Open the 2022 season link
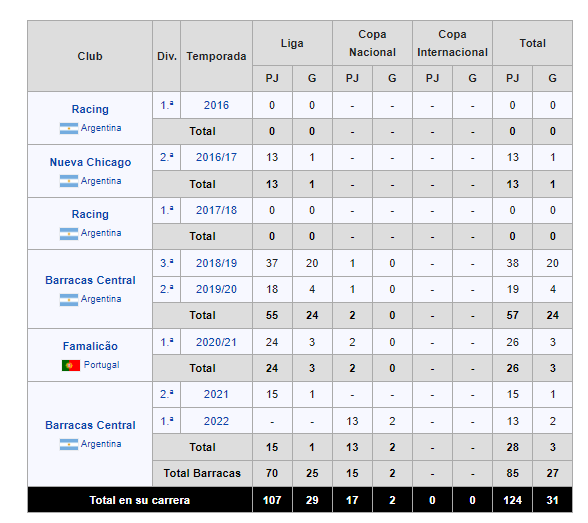This screenshot has width=588, height=523. pos(216,421)
